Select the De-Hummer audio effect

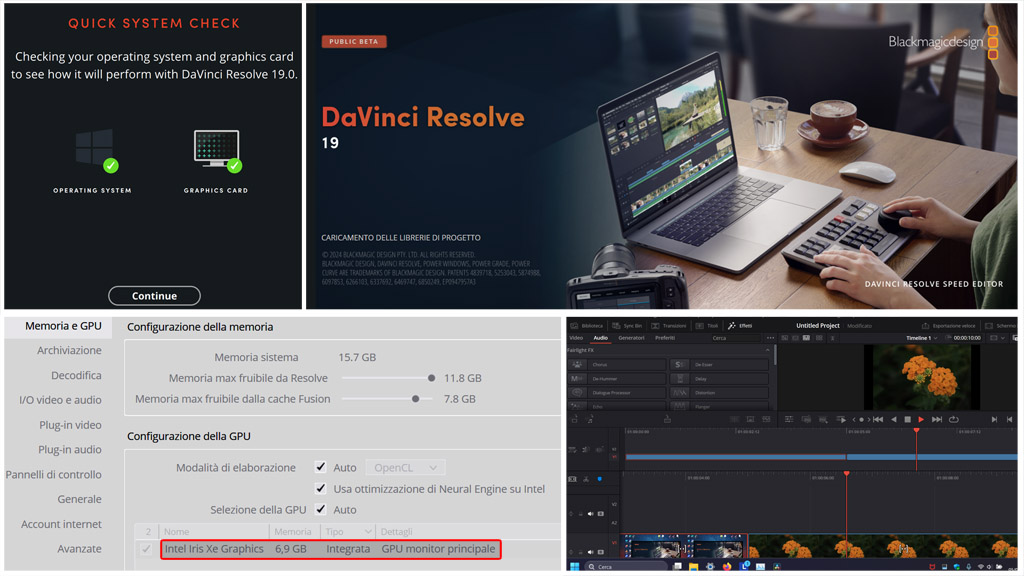(617, 379)
